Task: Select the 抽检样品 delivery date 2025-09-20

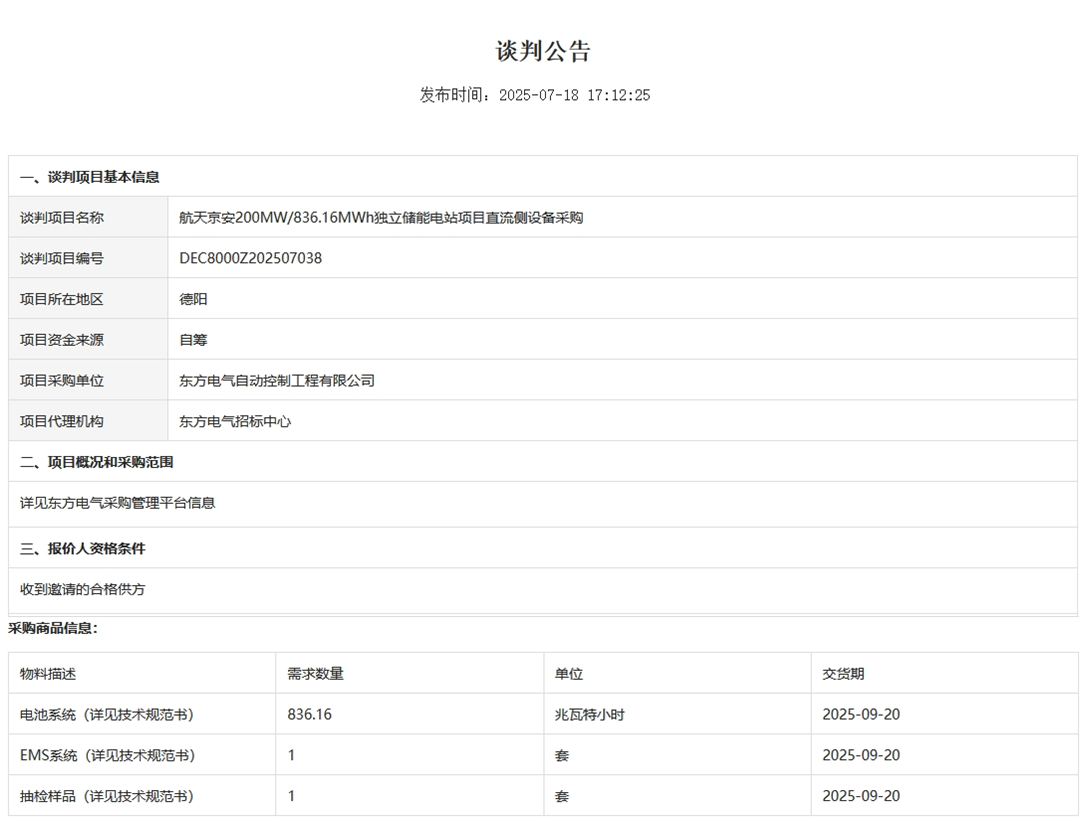Action: tap(860, 796)
